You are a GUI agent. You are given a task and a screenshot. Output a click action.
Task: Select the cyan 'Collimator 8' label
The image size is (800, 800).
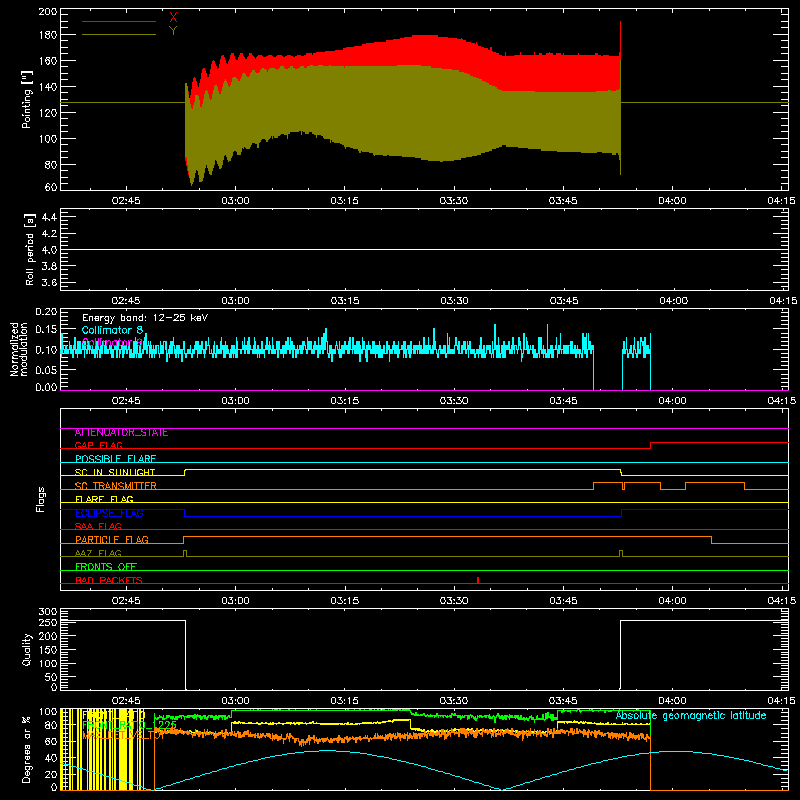(112, 330)
